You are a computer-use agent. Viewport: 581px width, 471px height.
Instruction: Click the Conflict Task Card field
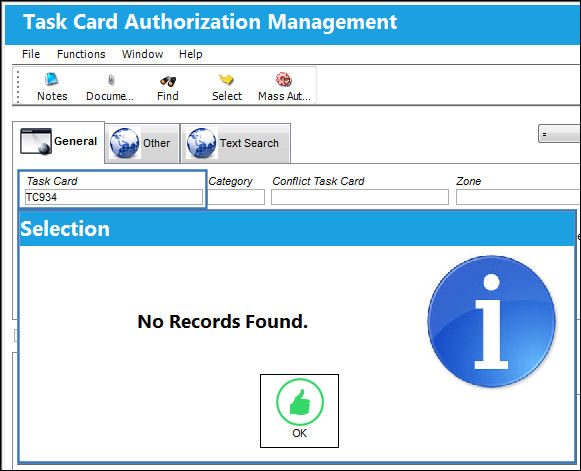point(360,197)
